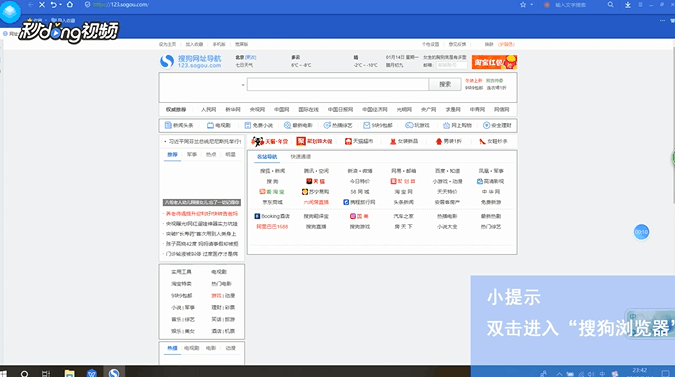The height and width of the screenshot is (377, 675).
Task: Open 免费小说 icon link
Action: tap(259, 125)
